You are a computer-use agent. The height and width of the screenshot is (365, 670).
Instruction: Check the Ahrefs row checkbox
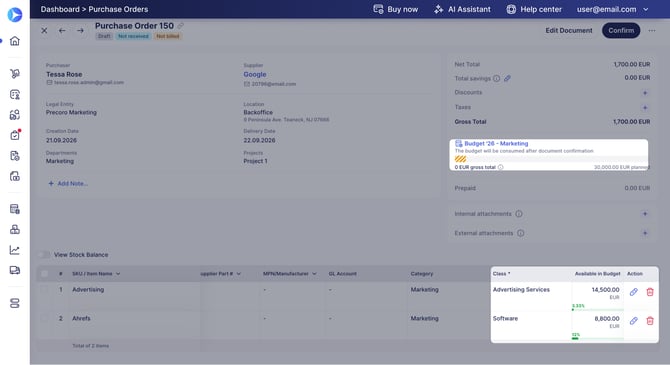pyautogui.click(x=44, y=318)
